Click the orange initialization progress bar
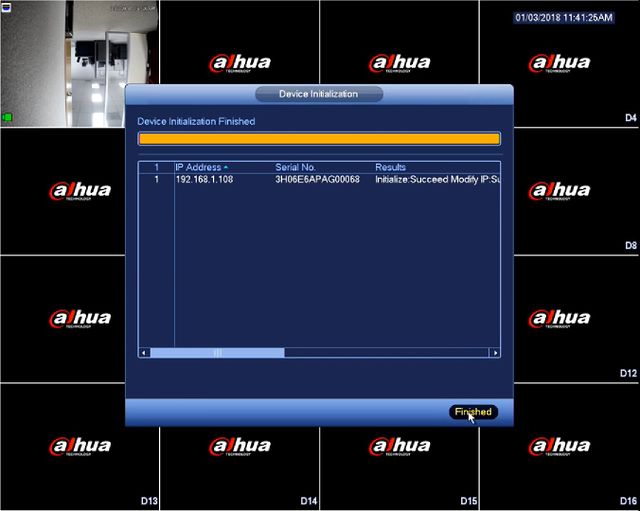This screenshot has height=511, width=640. click(319, 139)
